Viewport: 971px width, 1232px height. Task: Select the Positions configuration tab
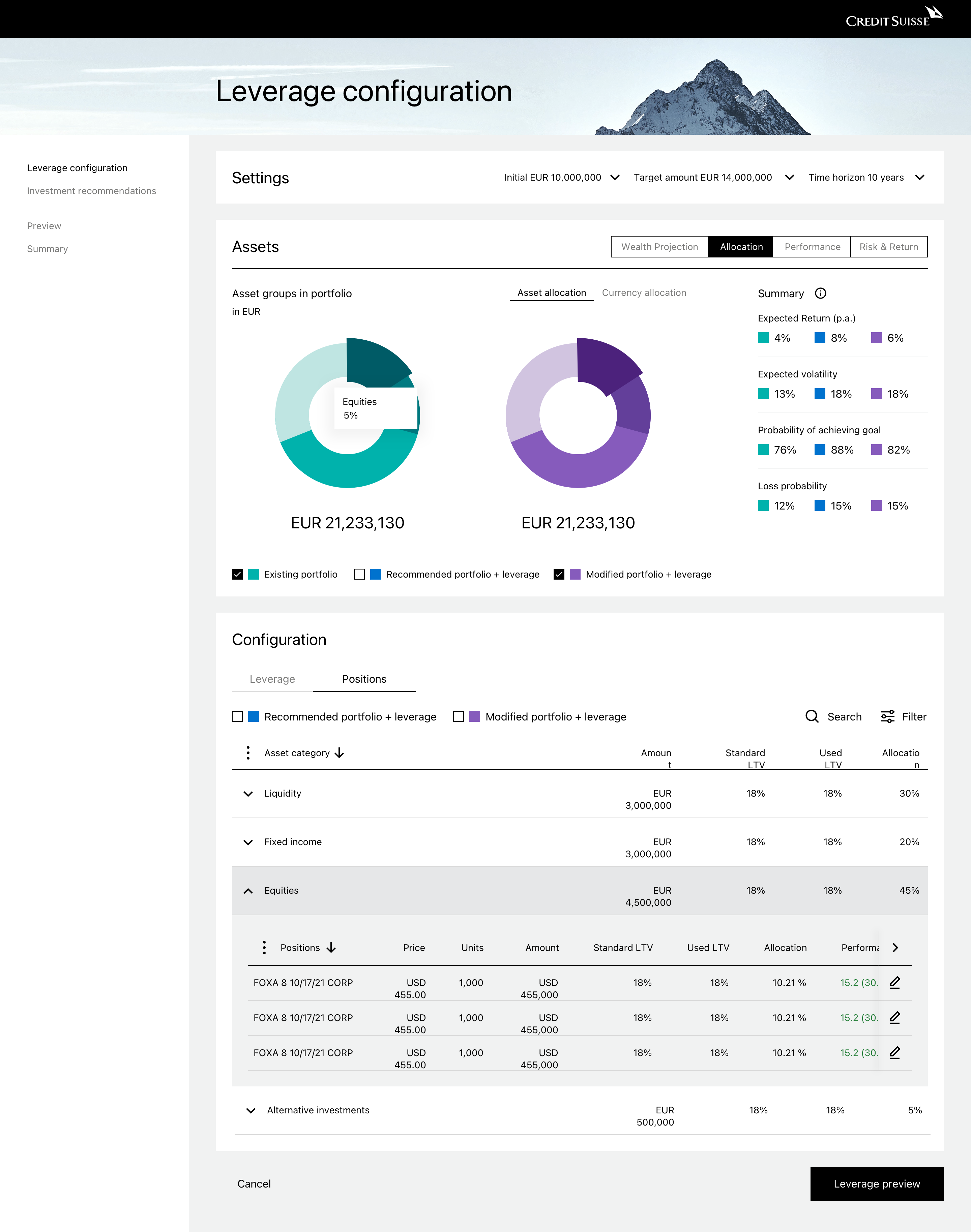(x=364, y=679)
